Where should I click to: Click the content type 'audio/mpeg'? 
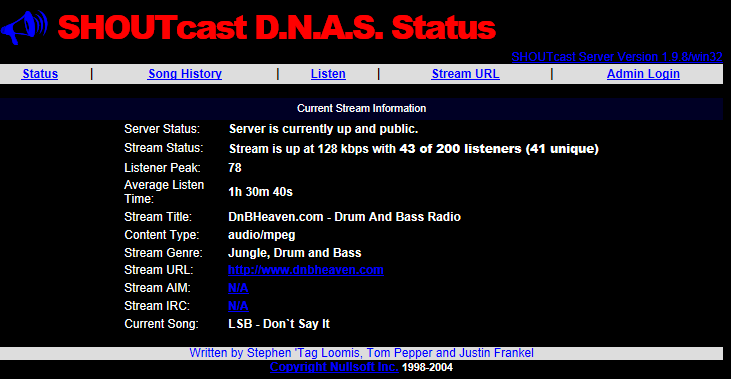coord(262,234)
